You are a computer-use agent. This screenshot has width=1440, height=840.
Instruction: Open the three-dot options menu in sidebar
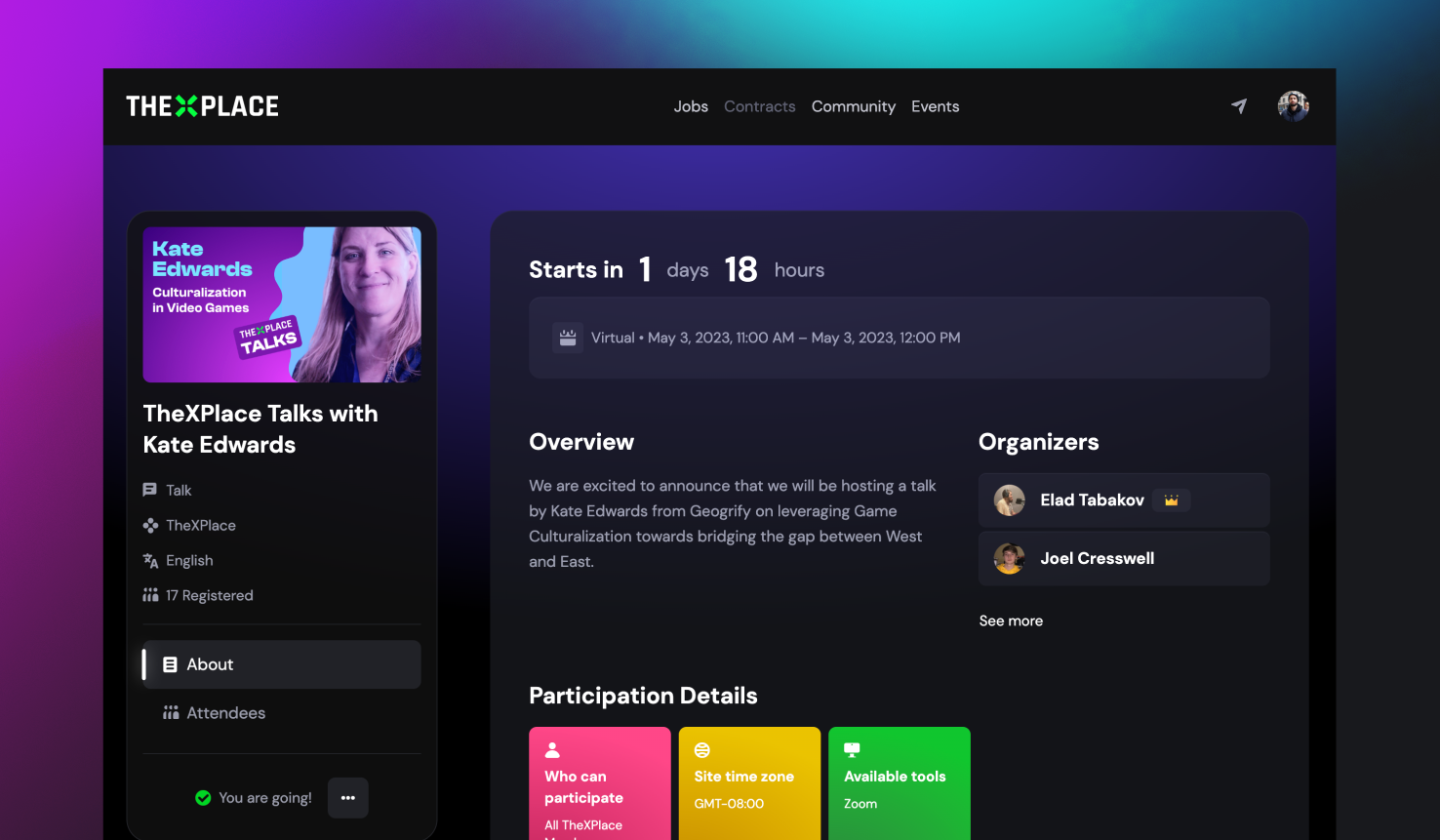coord(348,797)
